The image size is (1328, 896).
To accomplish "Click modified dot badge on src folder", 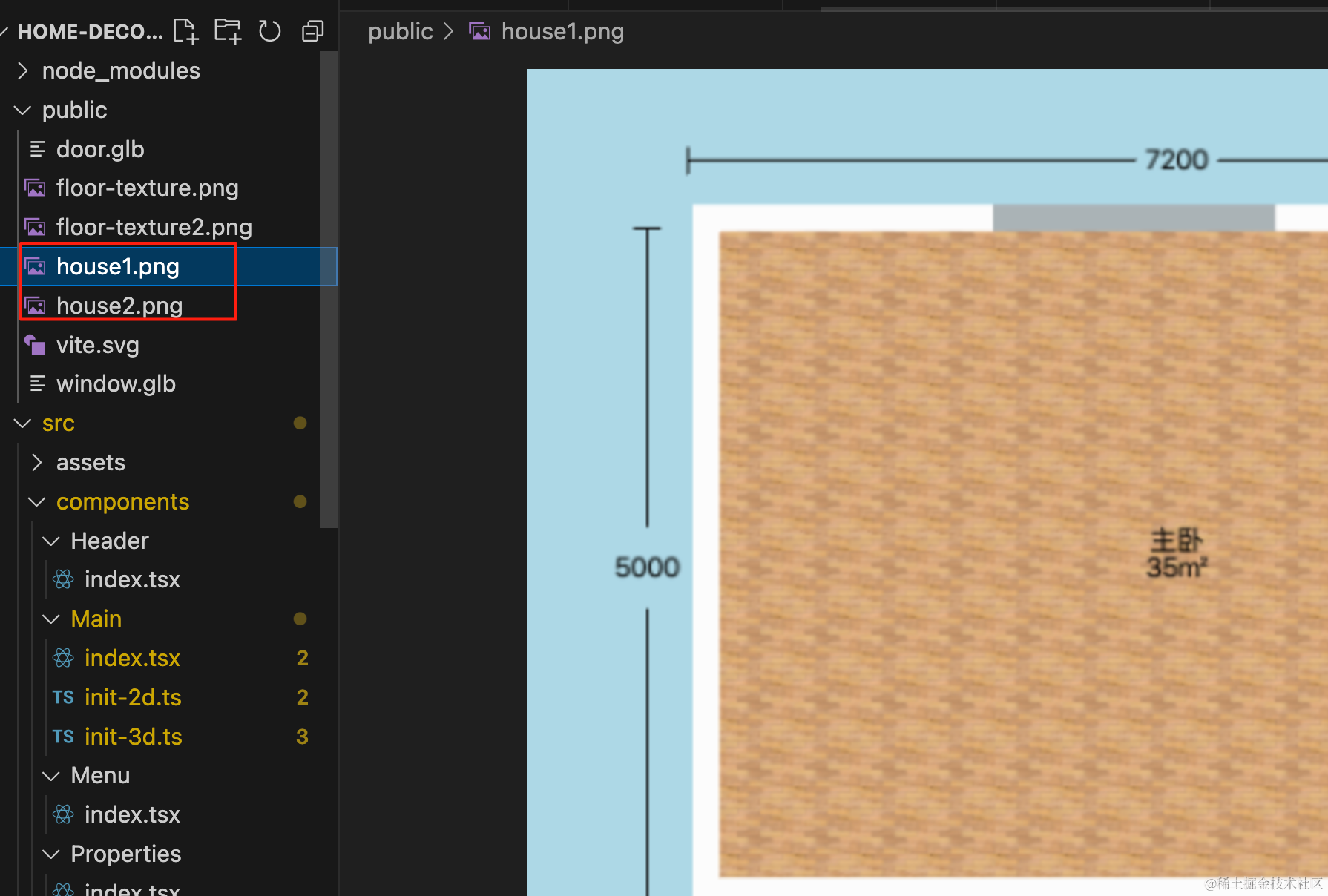I will (300, 423).
